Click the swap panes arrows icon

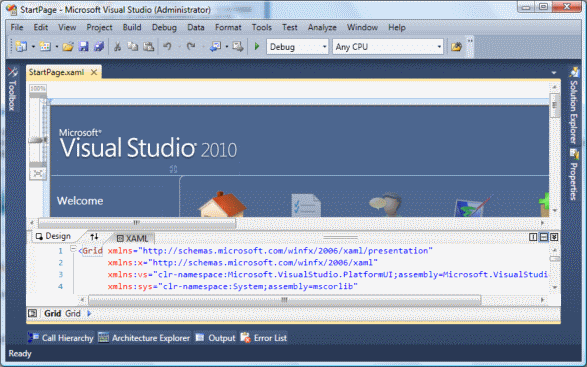pyautogui.click(x=94, y=237)
